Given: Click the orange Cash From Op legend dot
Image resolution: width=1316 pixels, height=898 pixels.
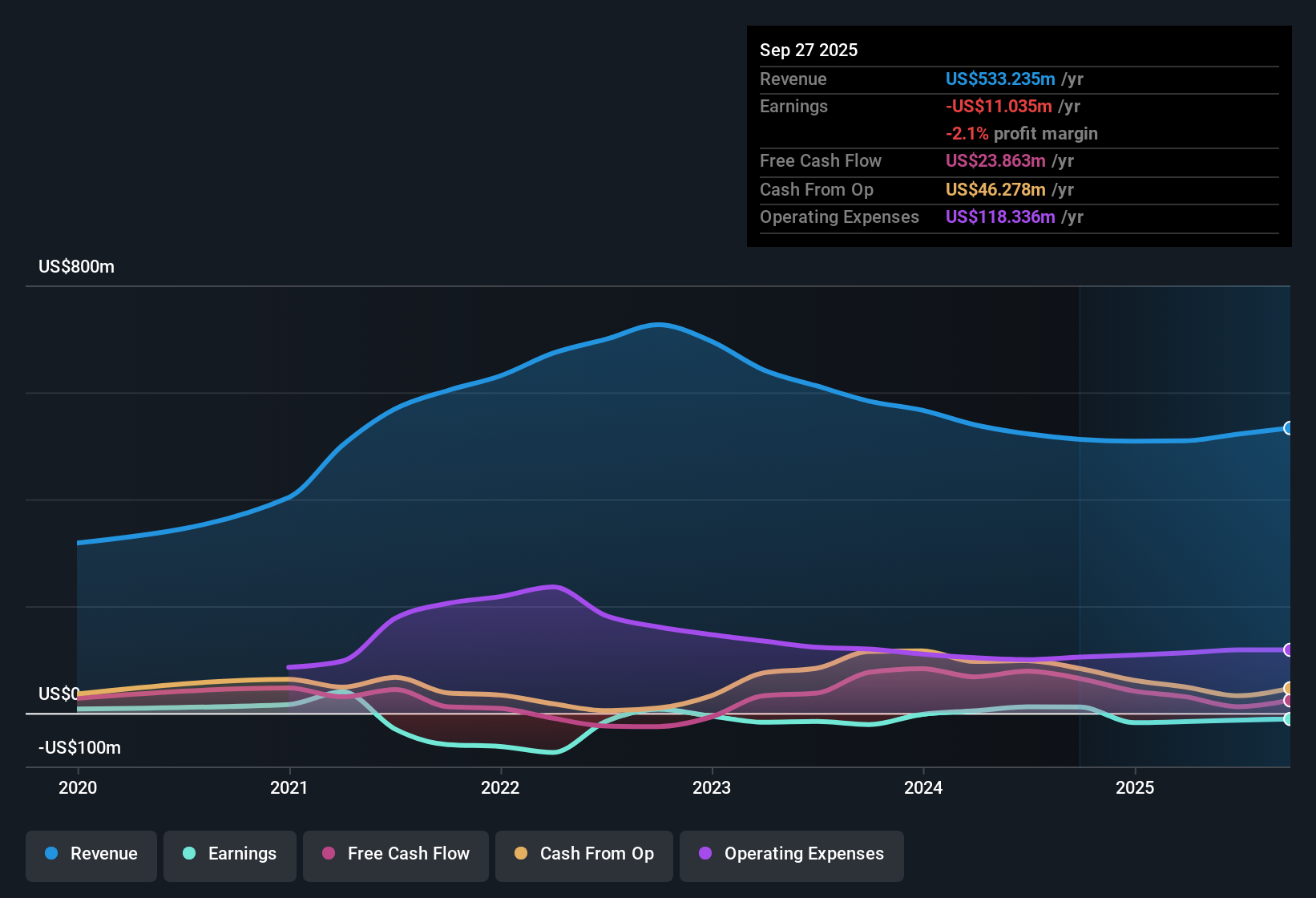Looking at the screenshot, I should pos(521,854).
